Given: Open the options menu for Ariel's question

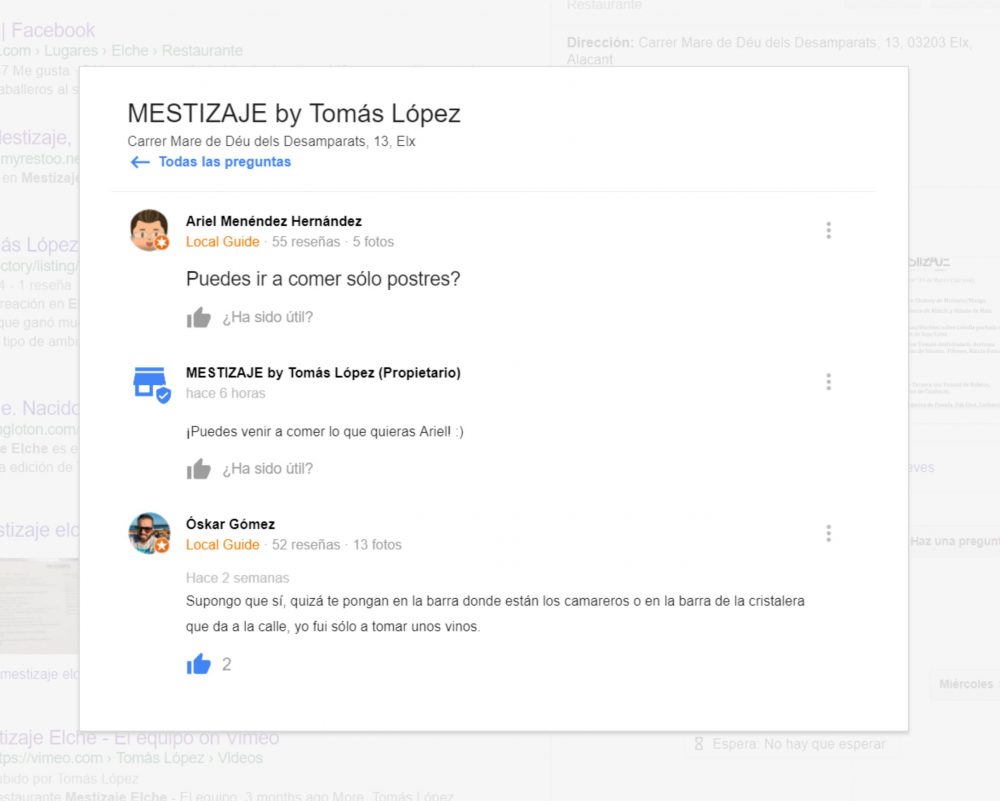Looking at the screenshot, I should pyautogui.click(x=828, y=230).
